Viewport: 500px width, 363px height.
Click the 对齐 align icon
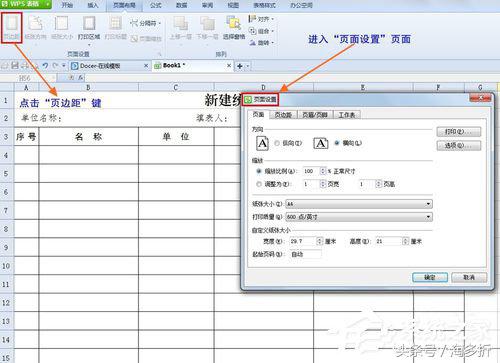[x=252, y=19]
